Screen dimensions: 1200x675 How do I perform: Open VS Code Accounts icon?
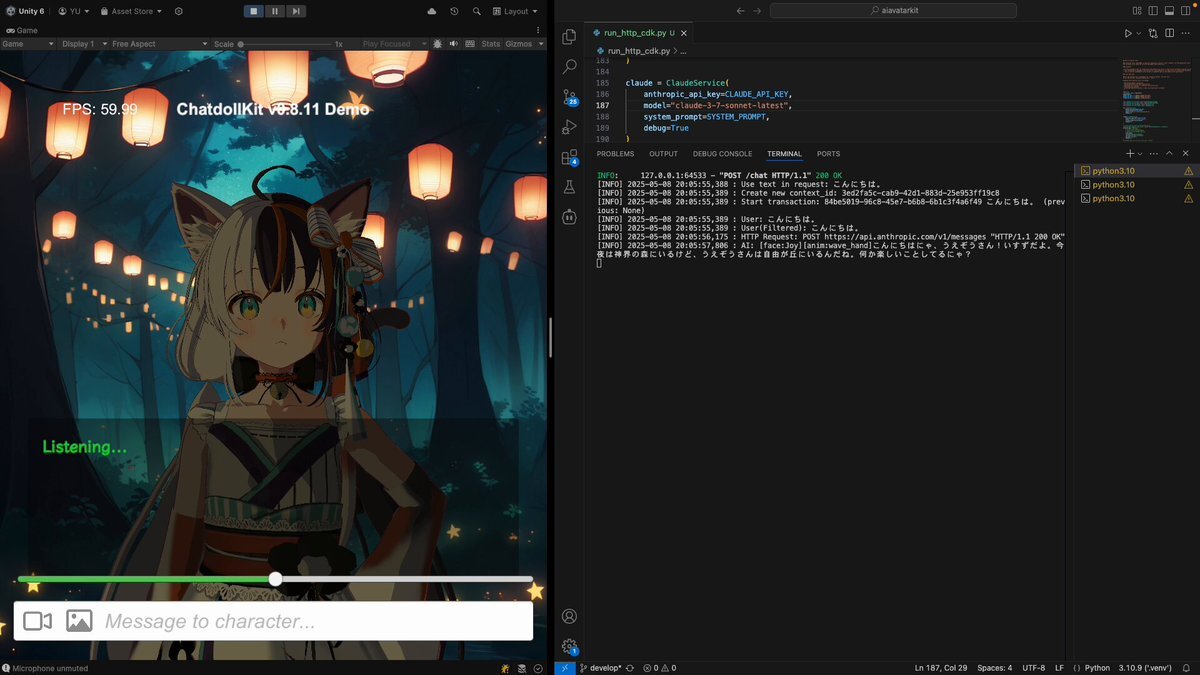569,616
